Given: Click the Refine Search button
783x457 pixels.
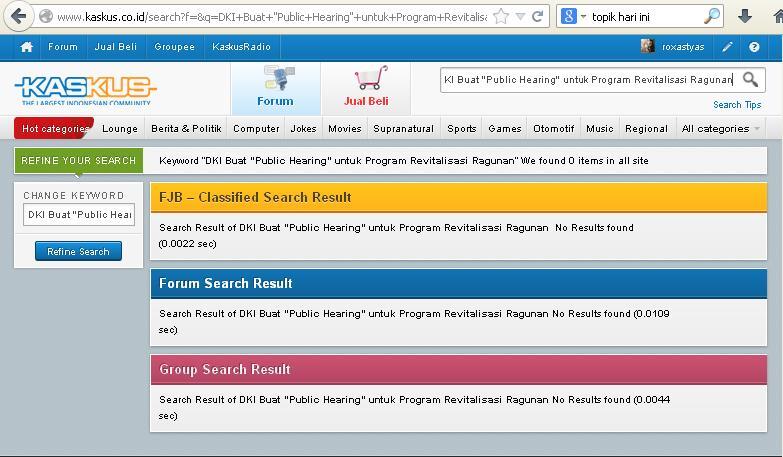Looking at the screenshot, I should (x=78, y=251).
